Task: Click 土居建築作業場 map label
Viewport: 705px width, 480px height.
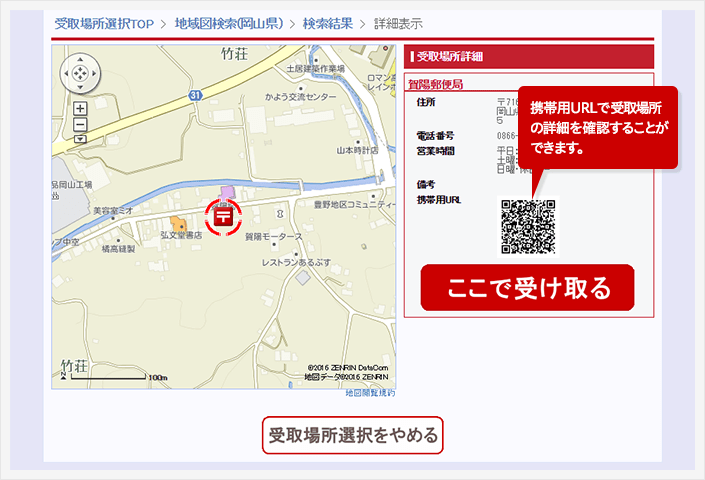Action: click(x=316, y=69)
